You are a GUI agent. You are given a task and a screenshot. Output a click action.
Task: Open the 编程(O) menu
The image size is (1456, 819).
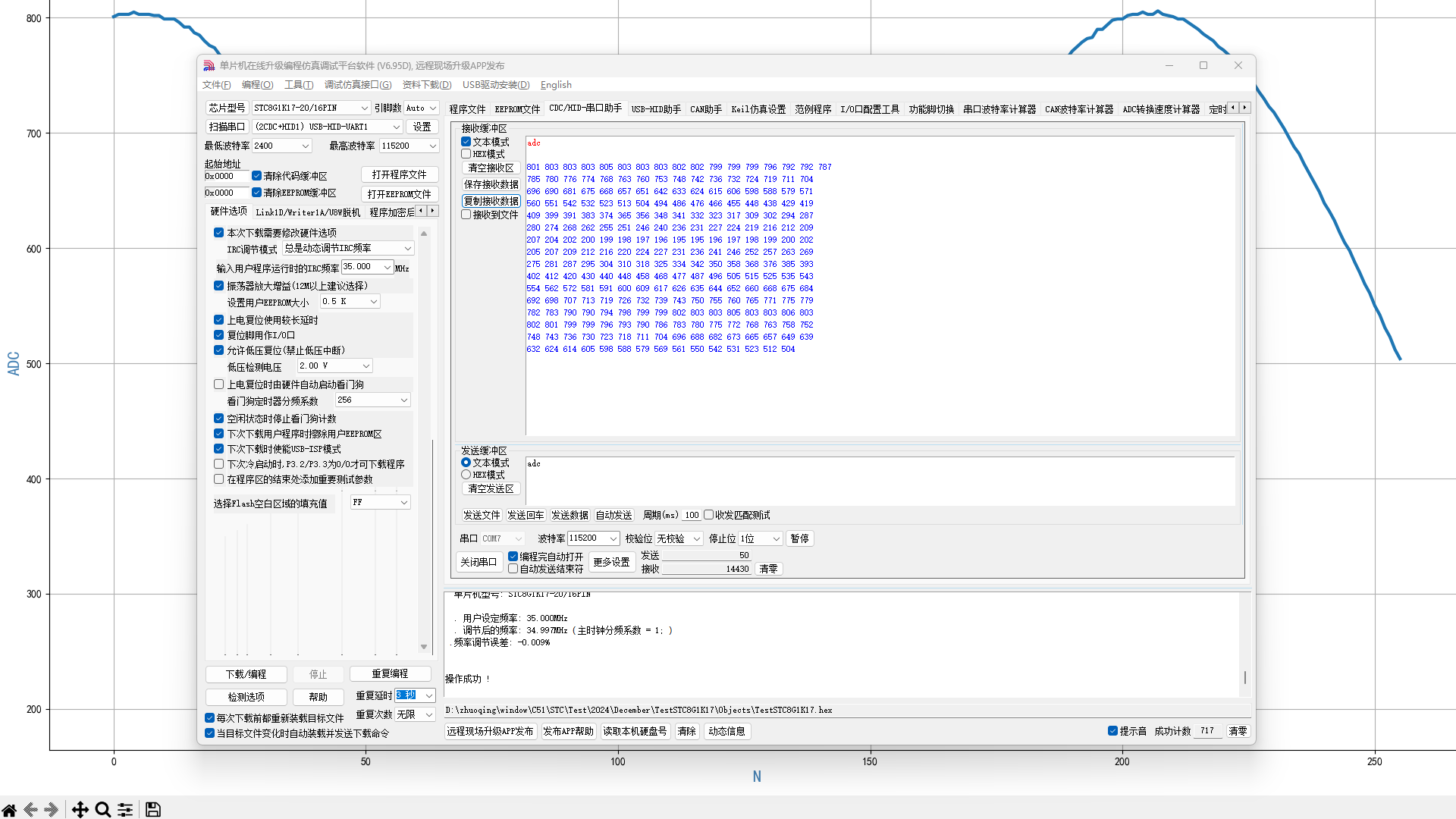click(257, 85)
